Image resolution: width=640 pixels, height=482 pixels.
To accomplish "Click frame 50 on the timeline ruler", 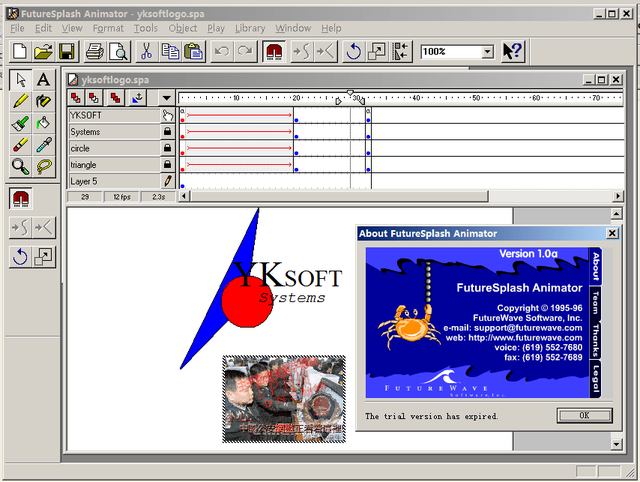I will 476,98.
